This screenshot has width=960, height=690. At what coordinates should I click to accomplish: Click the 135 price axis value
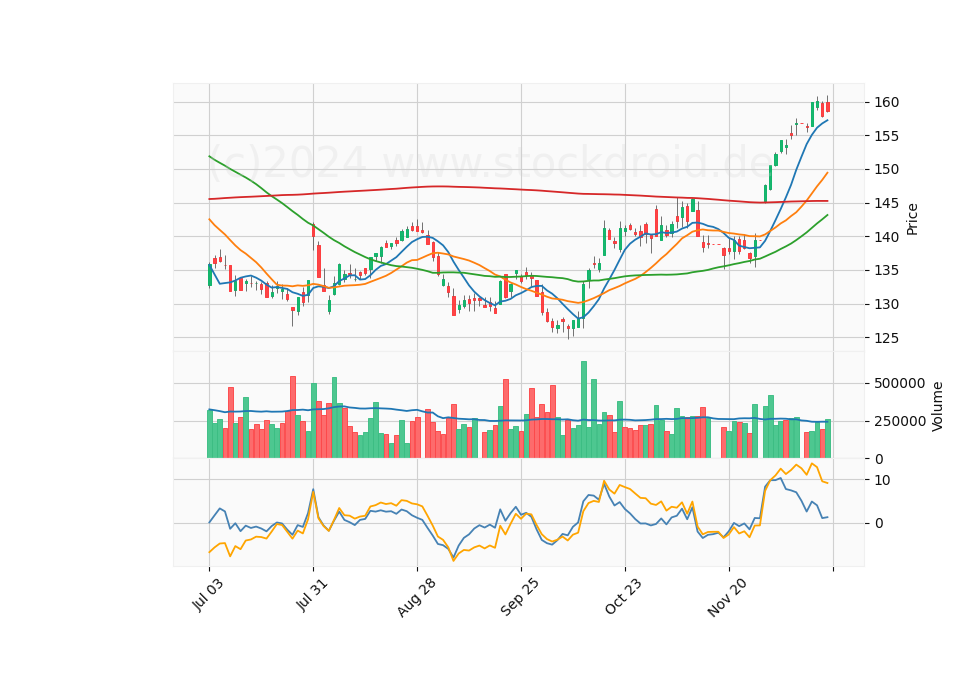click(x=886, y=271)
